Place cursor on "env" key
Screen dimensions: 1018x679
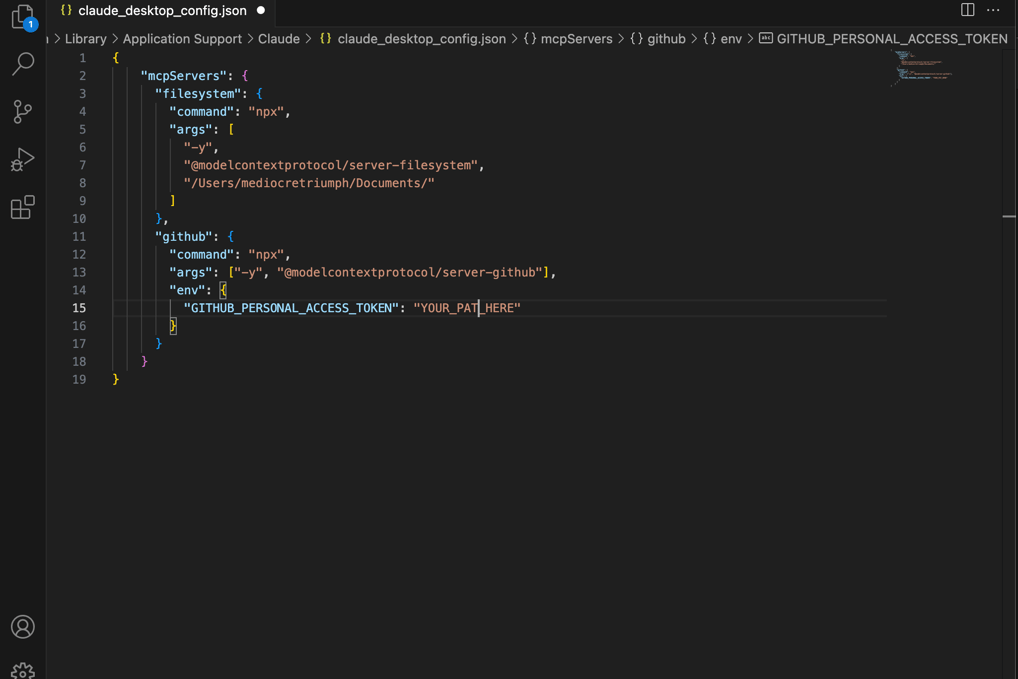point(187,290)
